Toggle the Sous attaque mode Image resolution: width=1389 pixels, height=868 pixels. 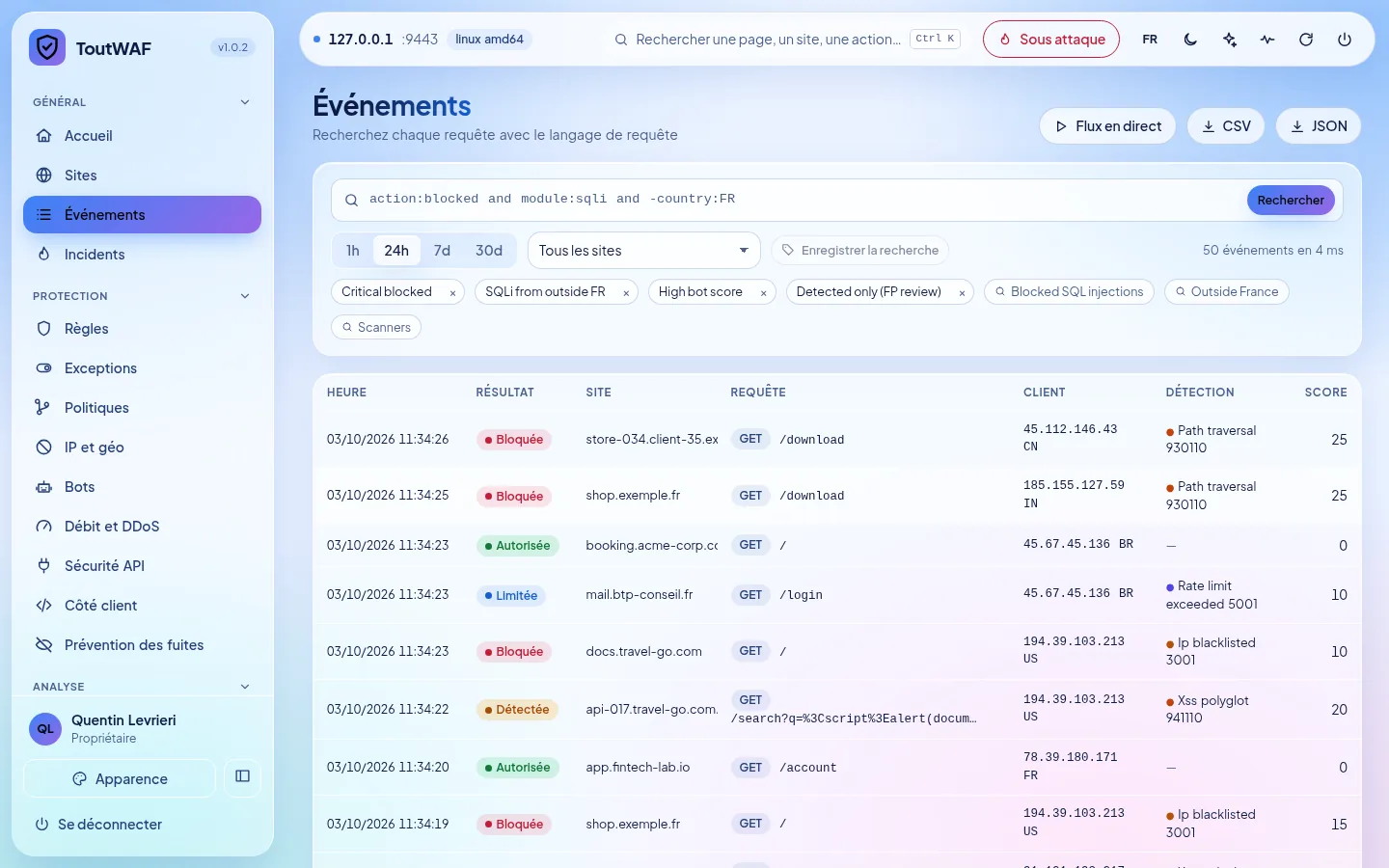pos(1051,40)
